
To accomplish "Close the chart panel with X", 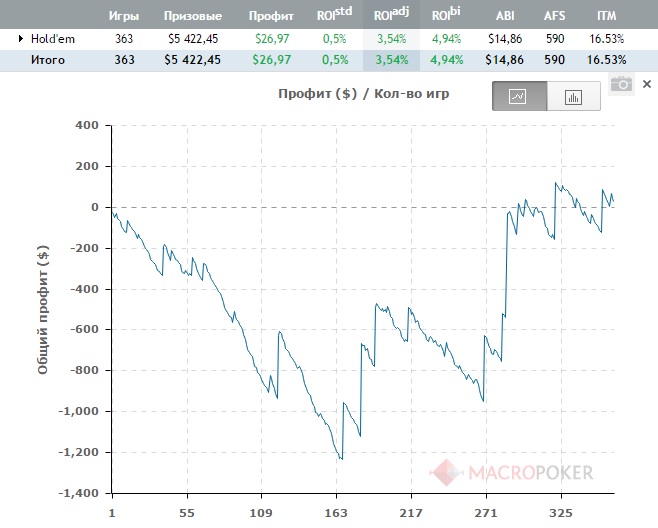I will coord(647,84).
